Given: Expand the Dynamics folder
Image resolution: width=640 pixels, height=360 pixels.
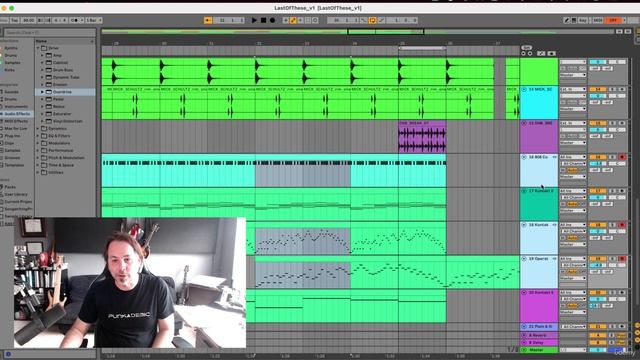Looking at the screenshot, I should (38, 129).
